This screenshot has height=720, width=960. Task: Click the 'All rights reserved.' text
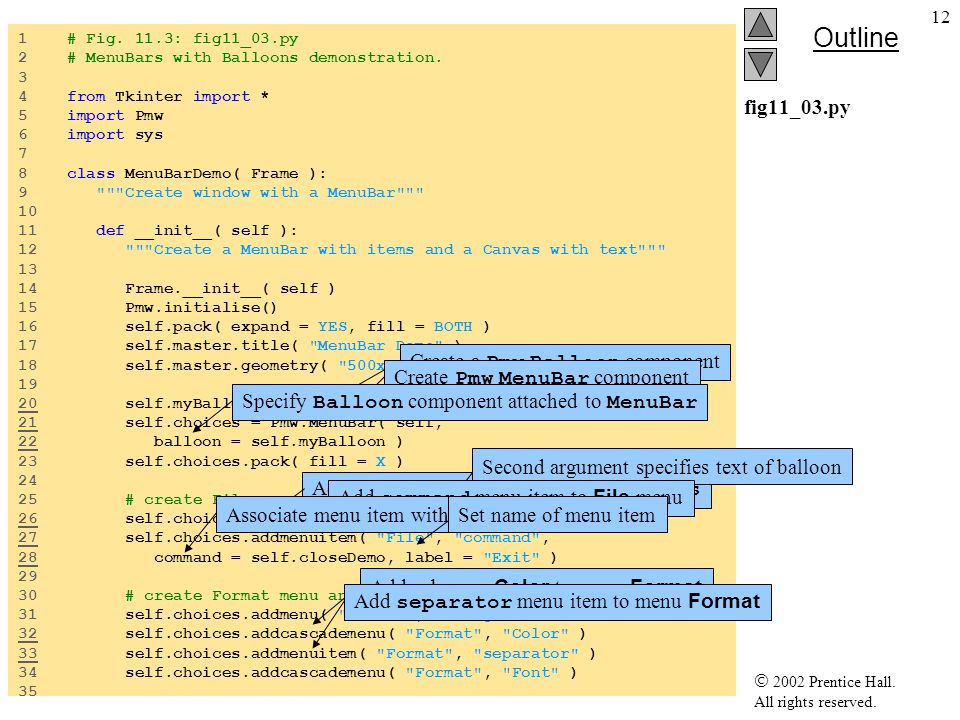[814, 702]
